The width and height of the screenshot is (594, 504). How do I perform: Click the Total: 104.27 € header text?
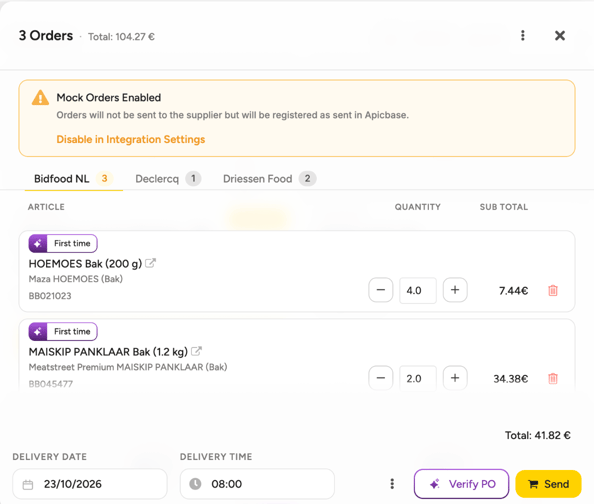(121, 37)
